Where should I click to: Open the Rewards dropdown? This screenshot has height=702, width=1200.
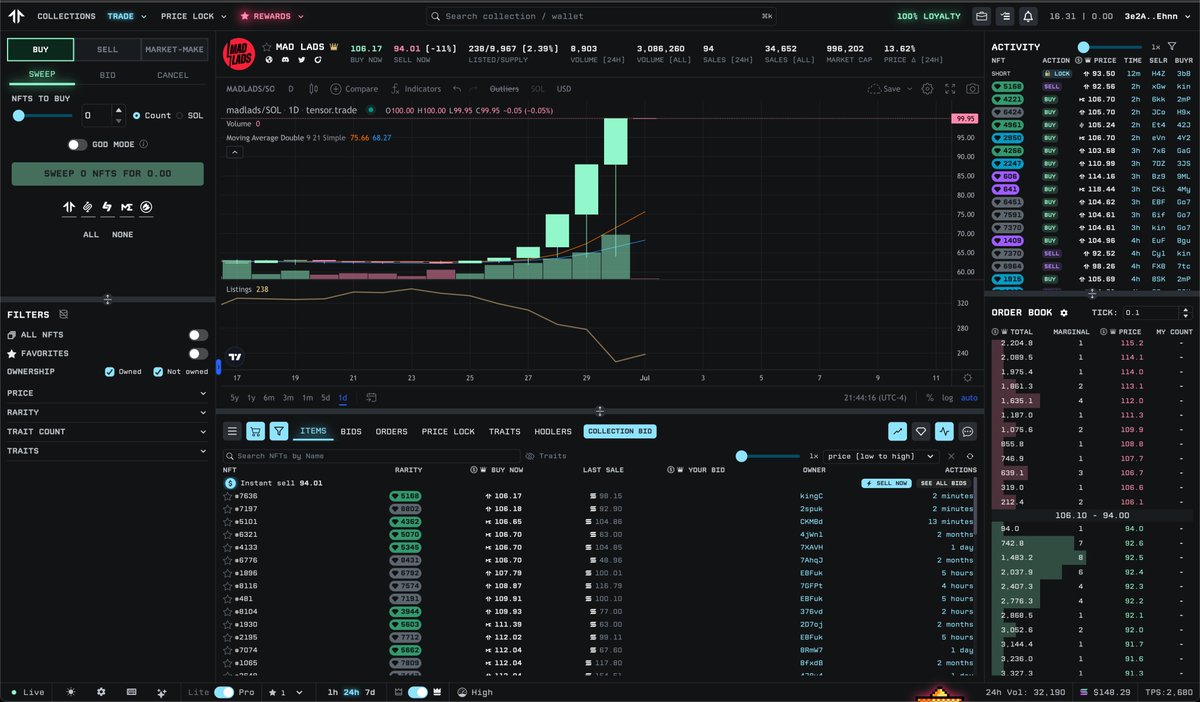(x=271, y=16)
